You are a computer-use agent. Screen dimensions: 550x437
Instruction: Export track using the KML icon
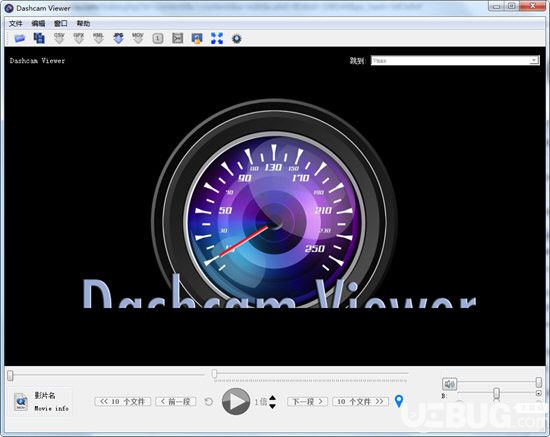[x=99, y=38]
